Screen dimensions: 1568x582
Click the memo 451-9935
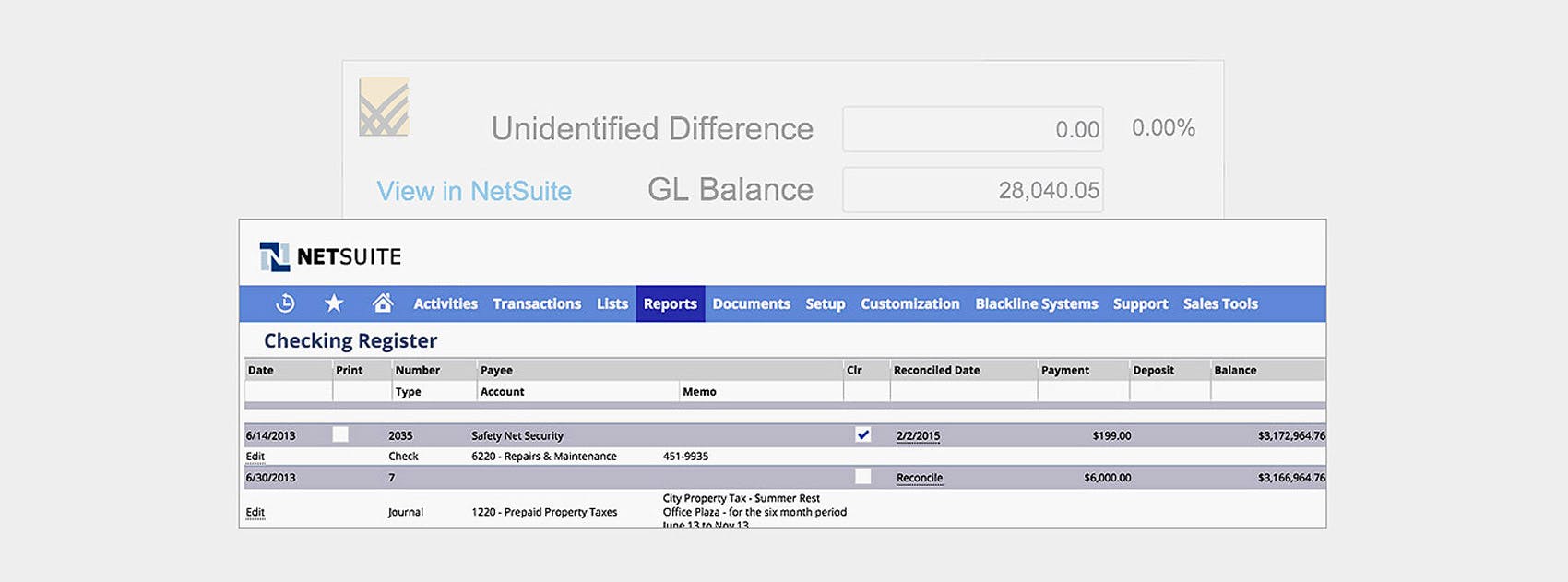point(686,457)
